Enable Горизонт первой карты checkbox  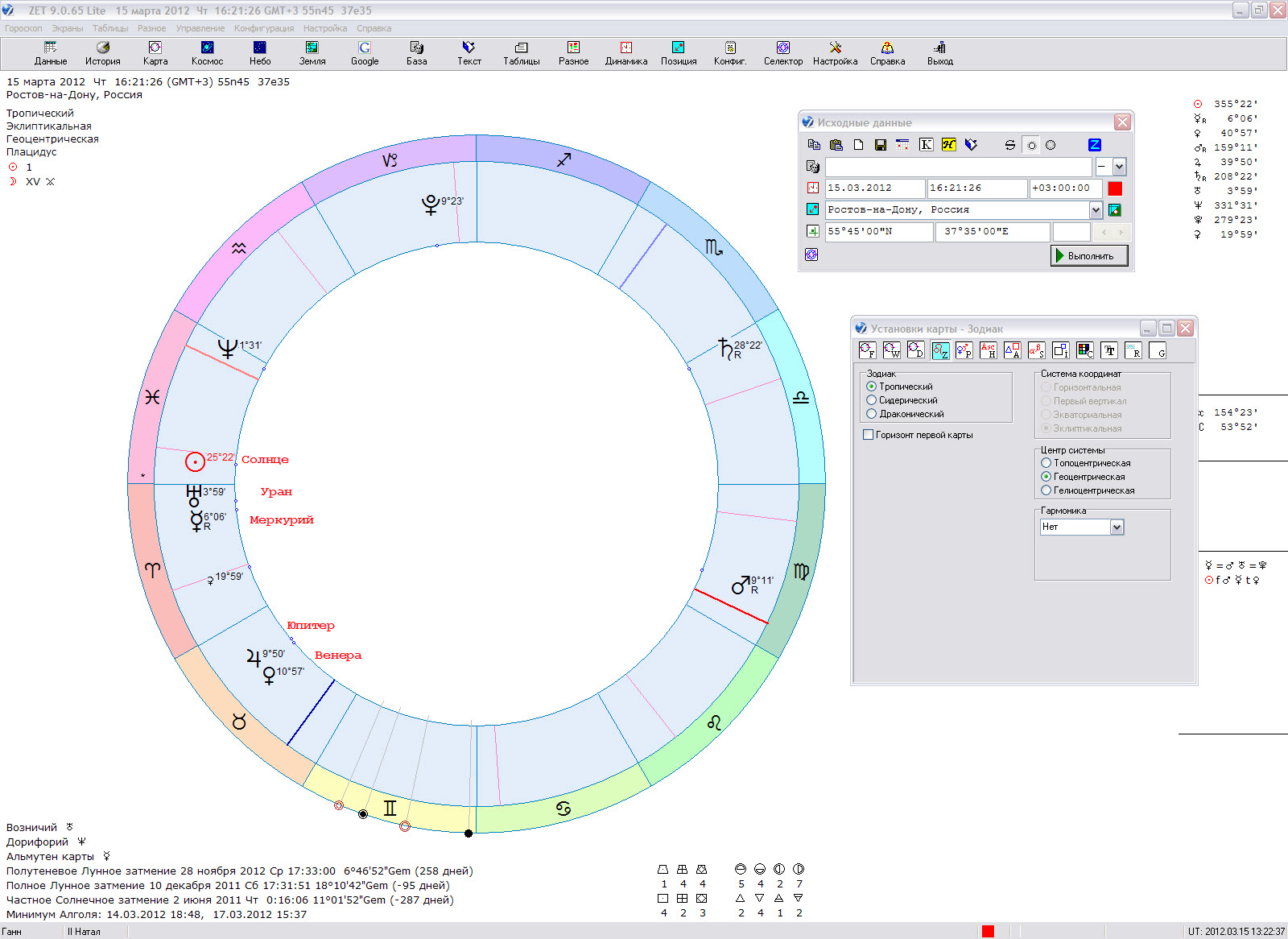[868, 435]
